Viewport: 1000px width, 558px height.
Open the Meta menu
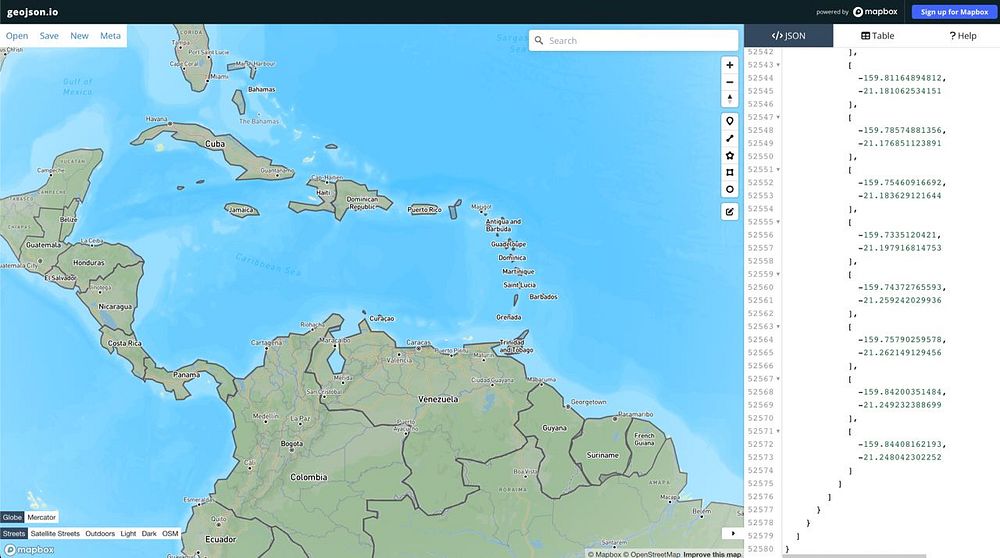tap(110, 36)
